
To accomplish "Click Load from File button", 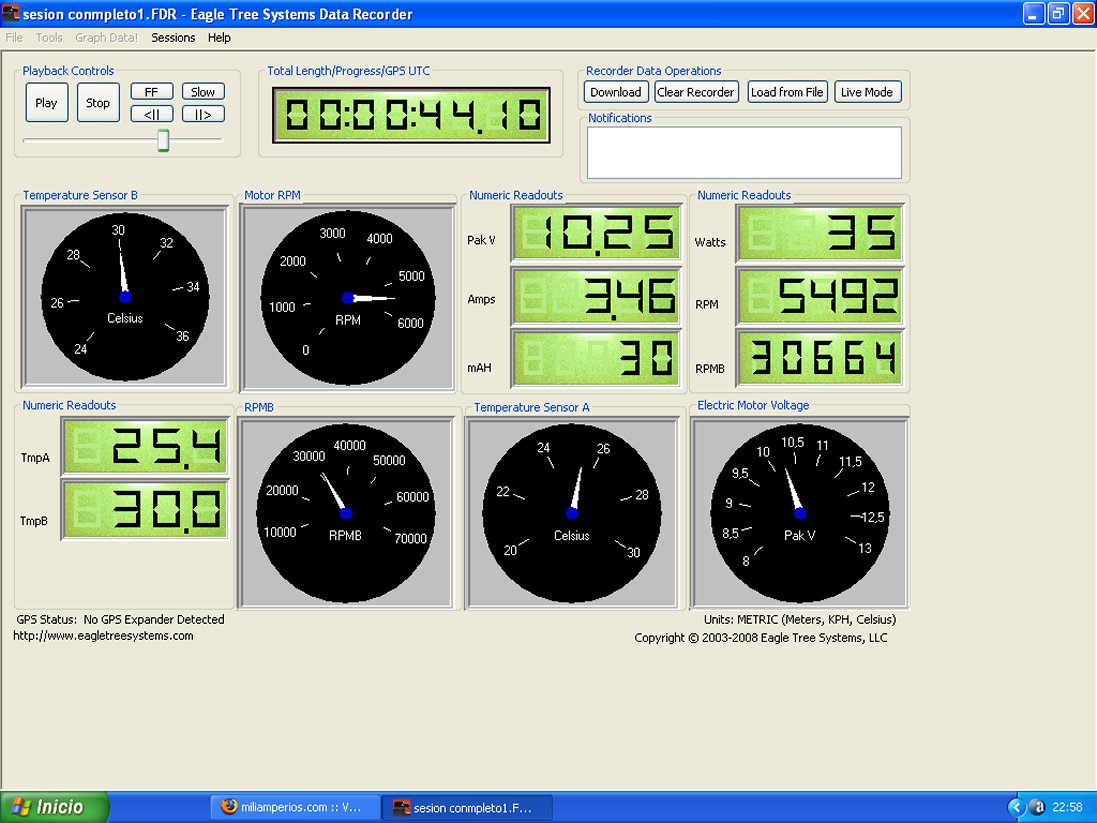I will click(787, 92).
